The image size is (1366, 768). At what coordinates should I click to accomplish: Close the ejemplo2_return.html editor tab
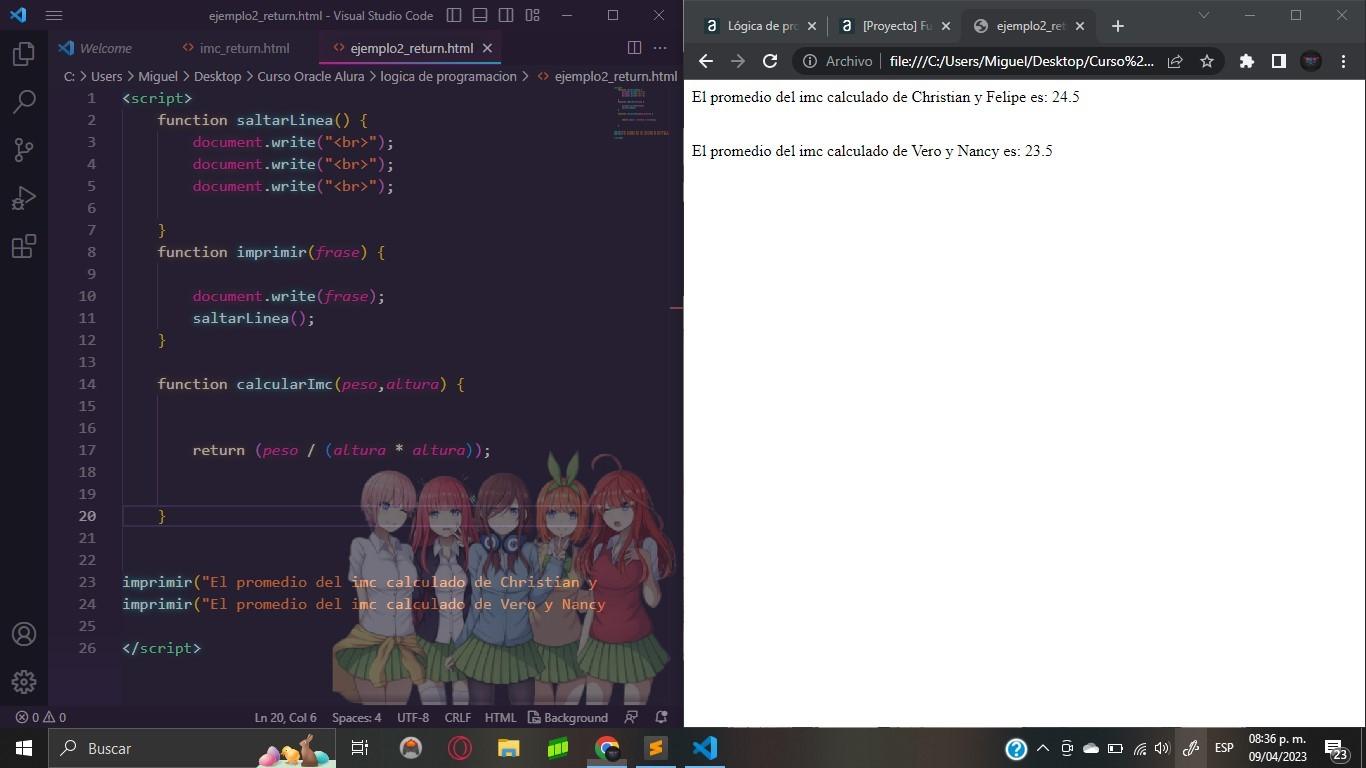(487, 48)
